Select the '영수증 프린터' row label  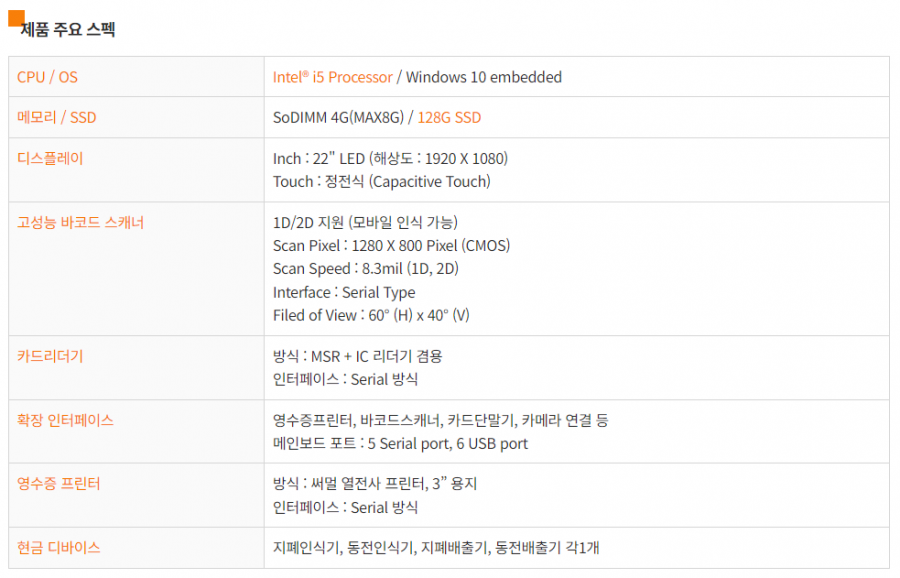click(x=59, y=484)
